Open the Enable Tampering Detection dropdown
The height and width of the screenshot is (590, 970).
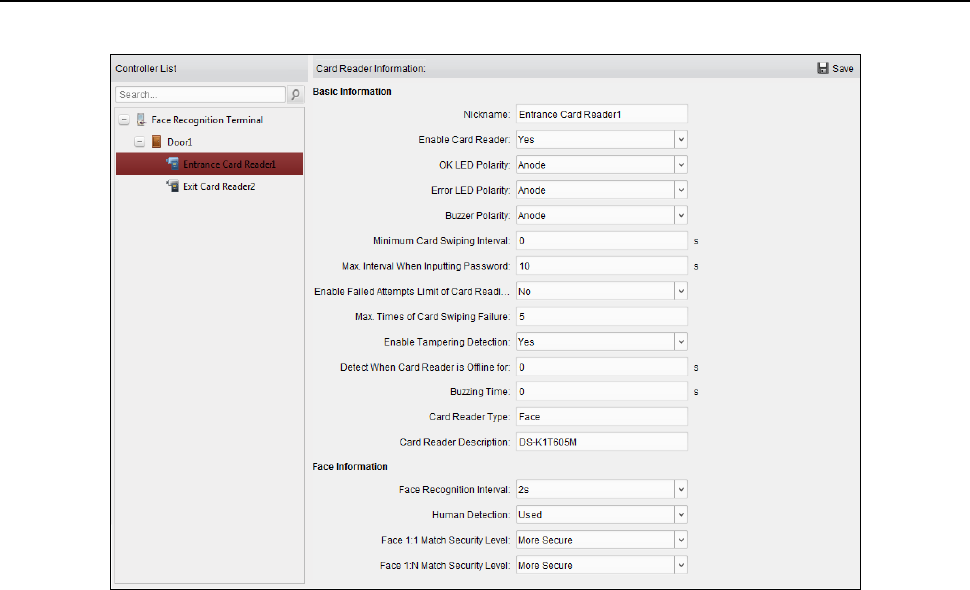point(680,342)
